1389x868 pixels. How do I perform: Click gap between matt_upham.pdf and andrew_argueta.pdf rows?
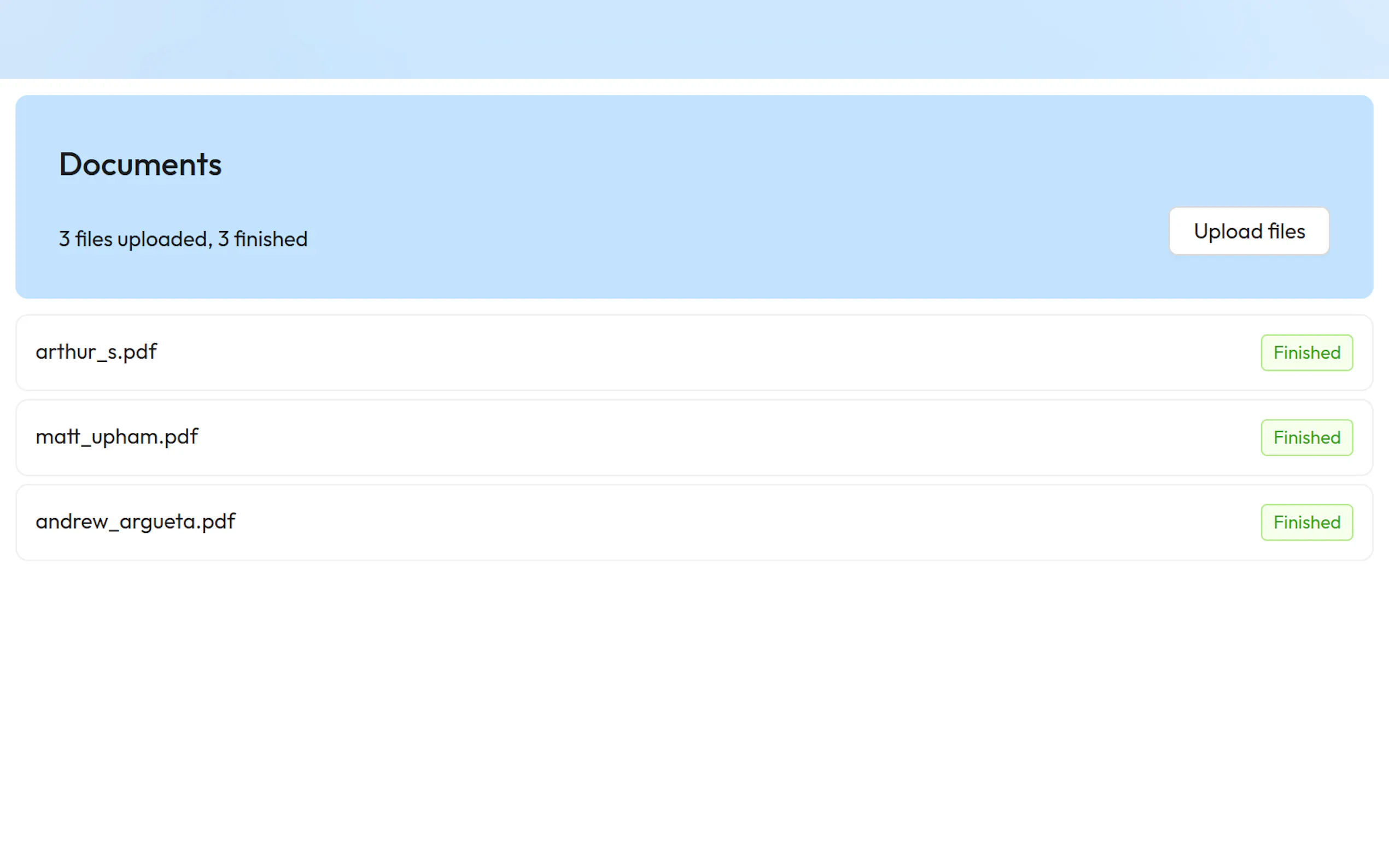(694, 480)
